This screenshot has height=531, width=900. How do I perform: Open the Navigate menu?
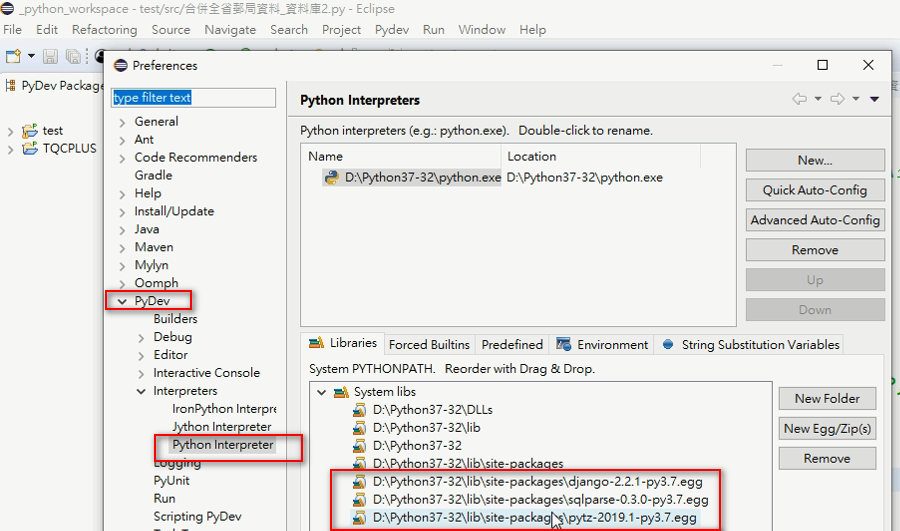point(230,29)
